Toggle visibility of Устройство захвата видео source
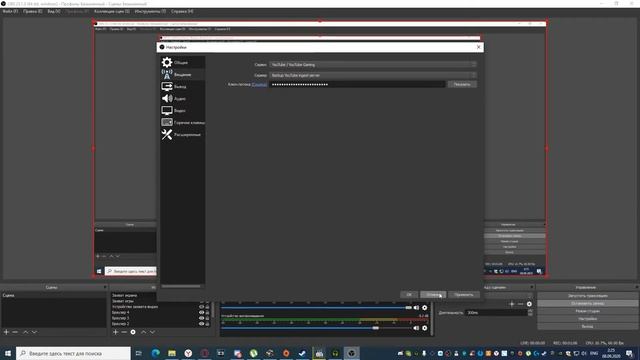The height and width of the screenshot is (360, 640). [x=201, y=307]
